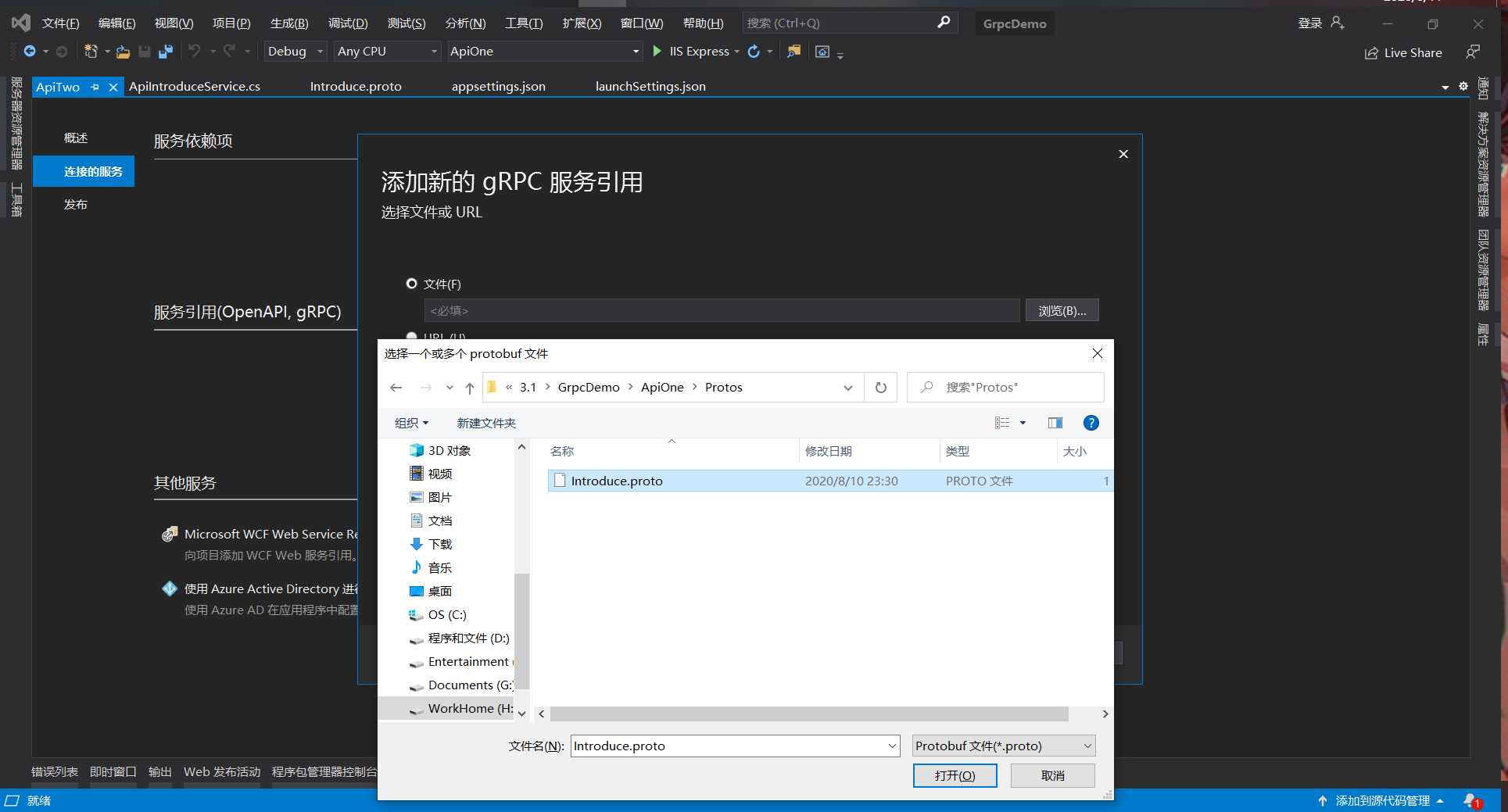Click the navigation tree vertical scrollbar
Viewport: 1508px width, 812px height.
click(x=521, y=631)
